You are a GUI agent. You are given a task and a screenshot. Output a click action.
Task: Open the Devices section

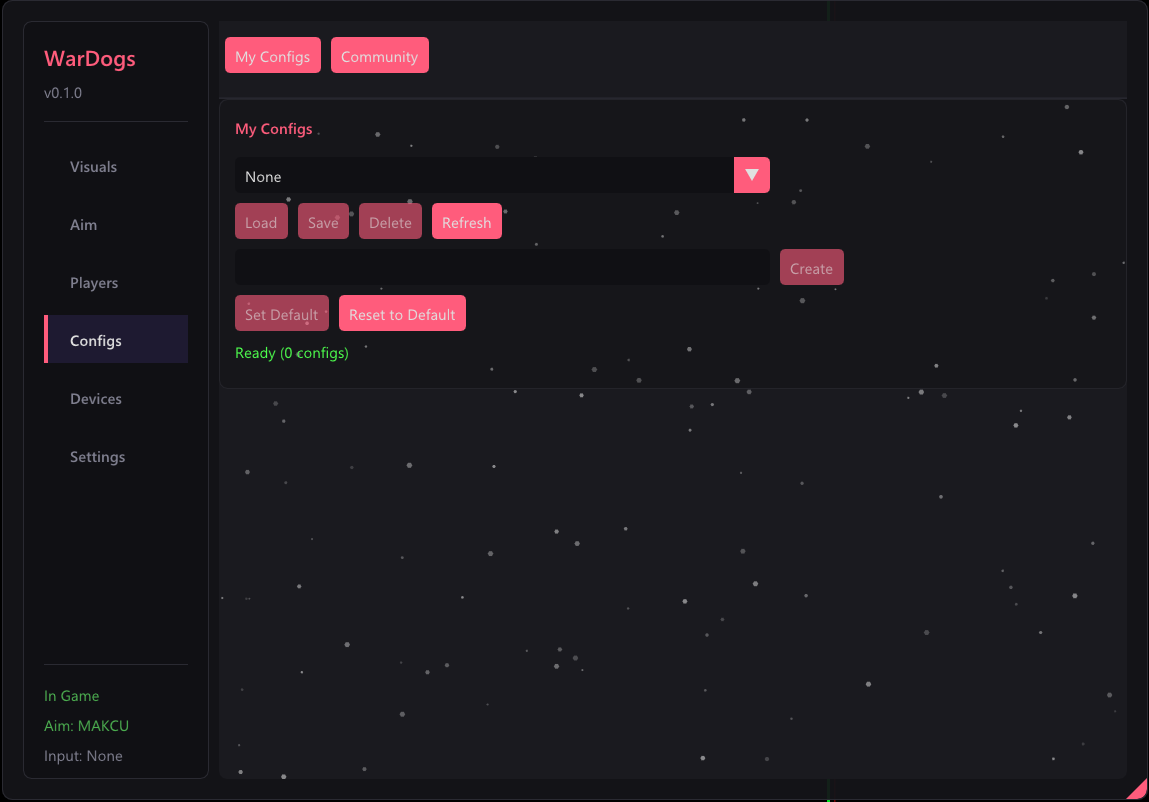pyautogui.click(x=116, y=398)
